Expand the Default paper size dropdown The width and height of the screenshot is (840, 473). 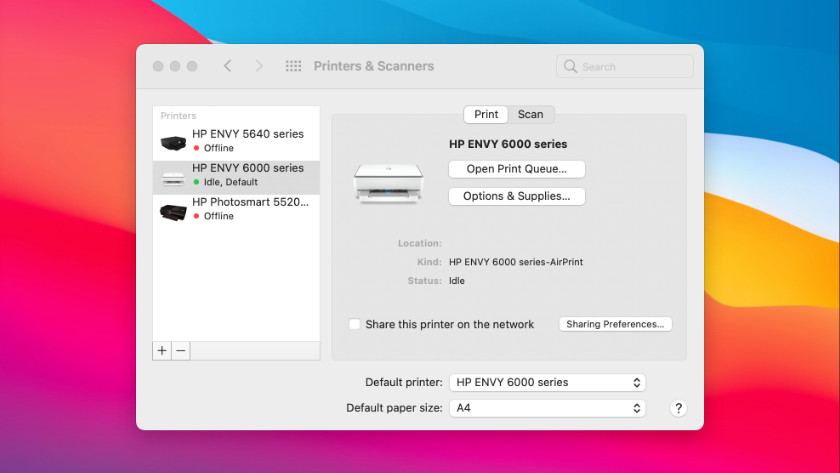click(x=546, y=408)
